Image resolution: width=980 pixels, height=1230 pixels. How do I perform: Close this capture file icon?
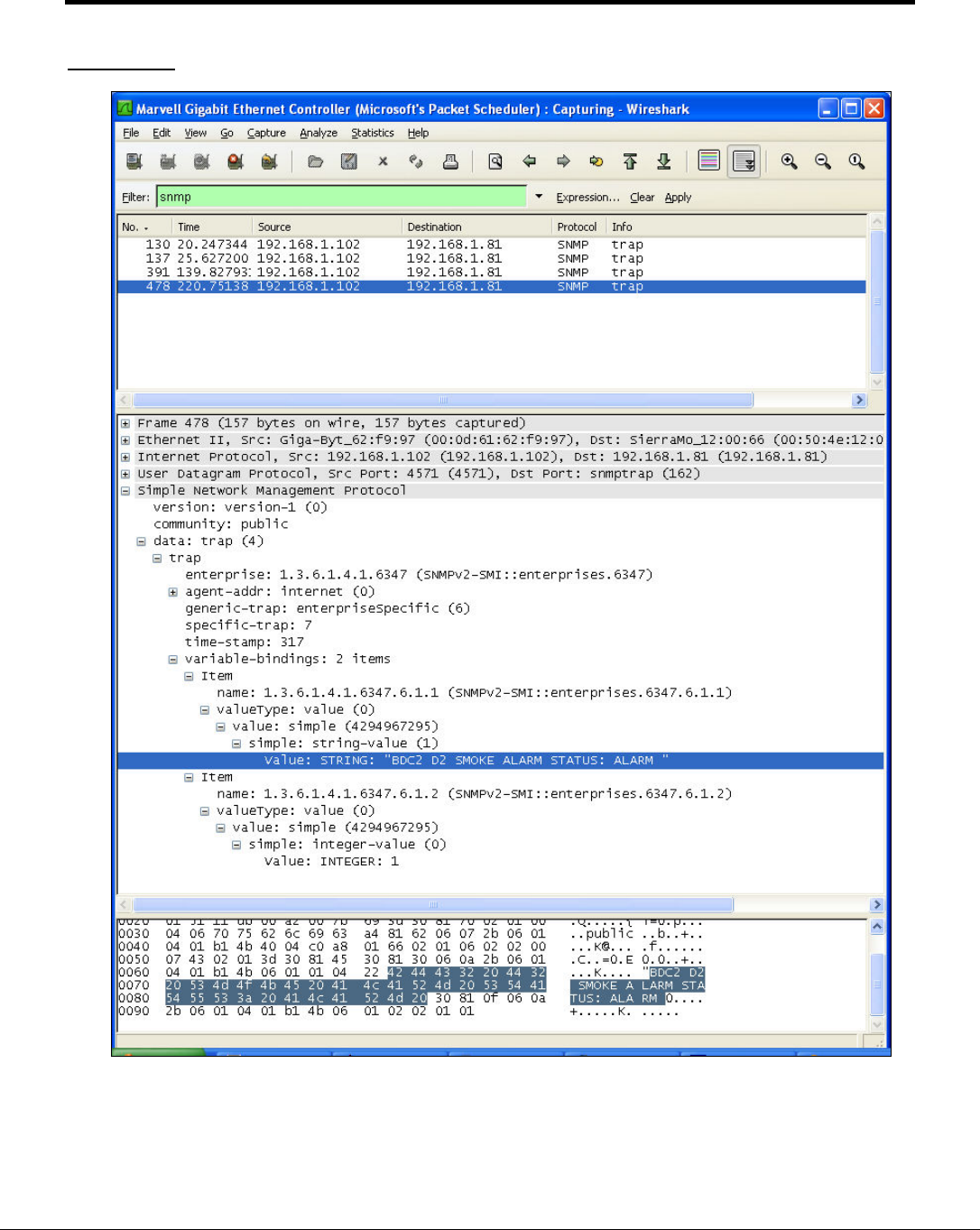[x=383, y=162]
